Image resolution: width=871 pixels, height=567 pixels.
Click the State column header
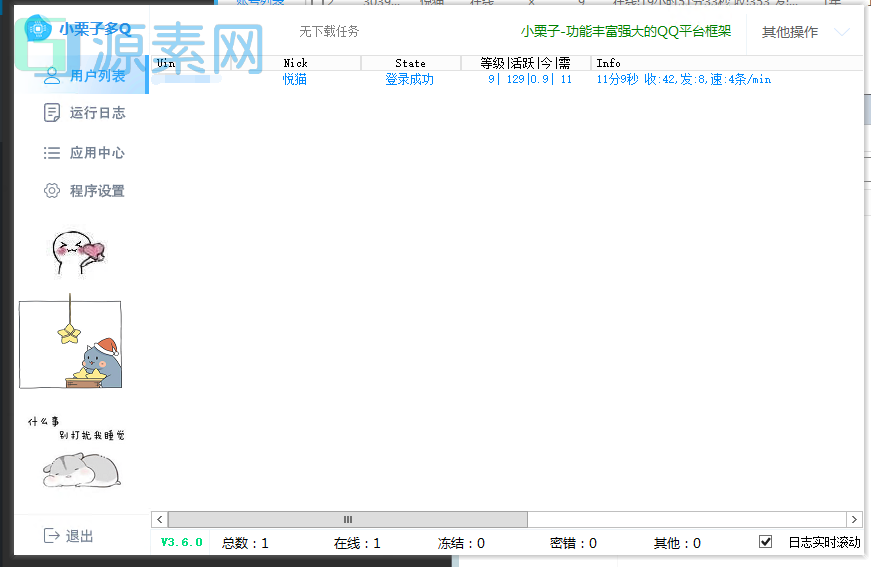(411, 63)
